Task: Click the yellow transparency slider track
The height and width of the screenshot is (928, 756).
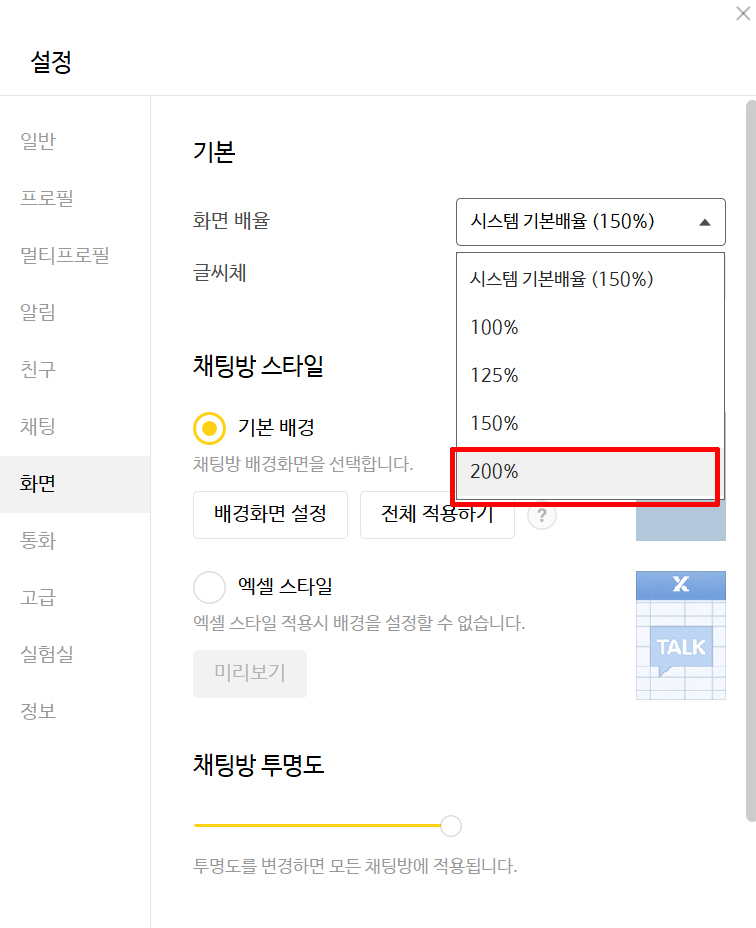Action: [317, 826]
